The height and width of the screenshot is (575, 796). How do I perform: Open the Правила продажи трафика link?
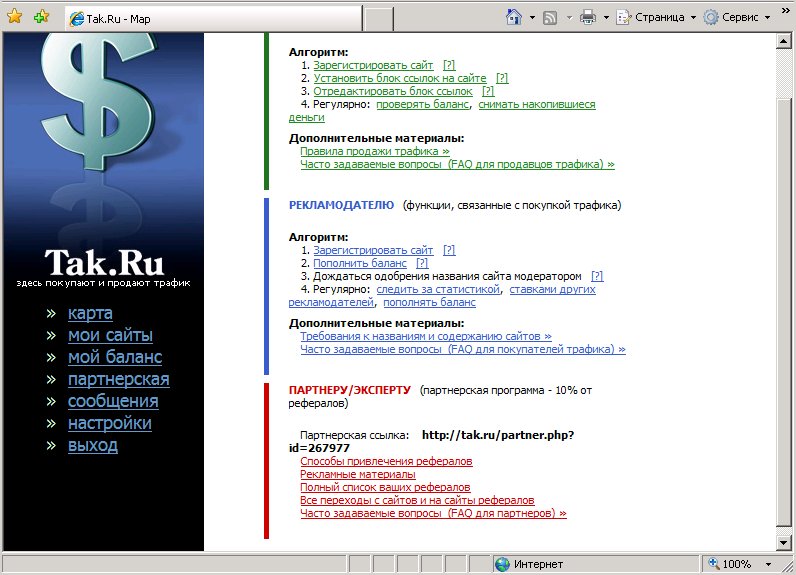(x=375, y=151)
